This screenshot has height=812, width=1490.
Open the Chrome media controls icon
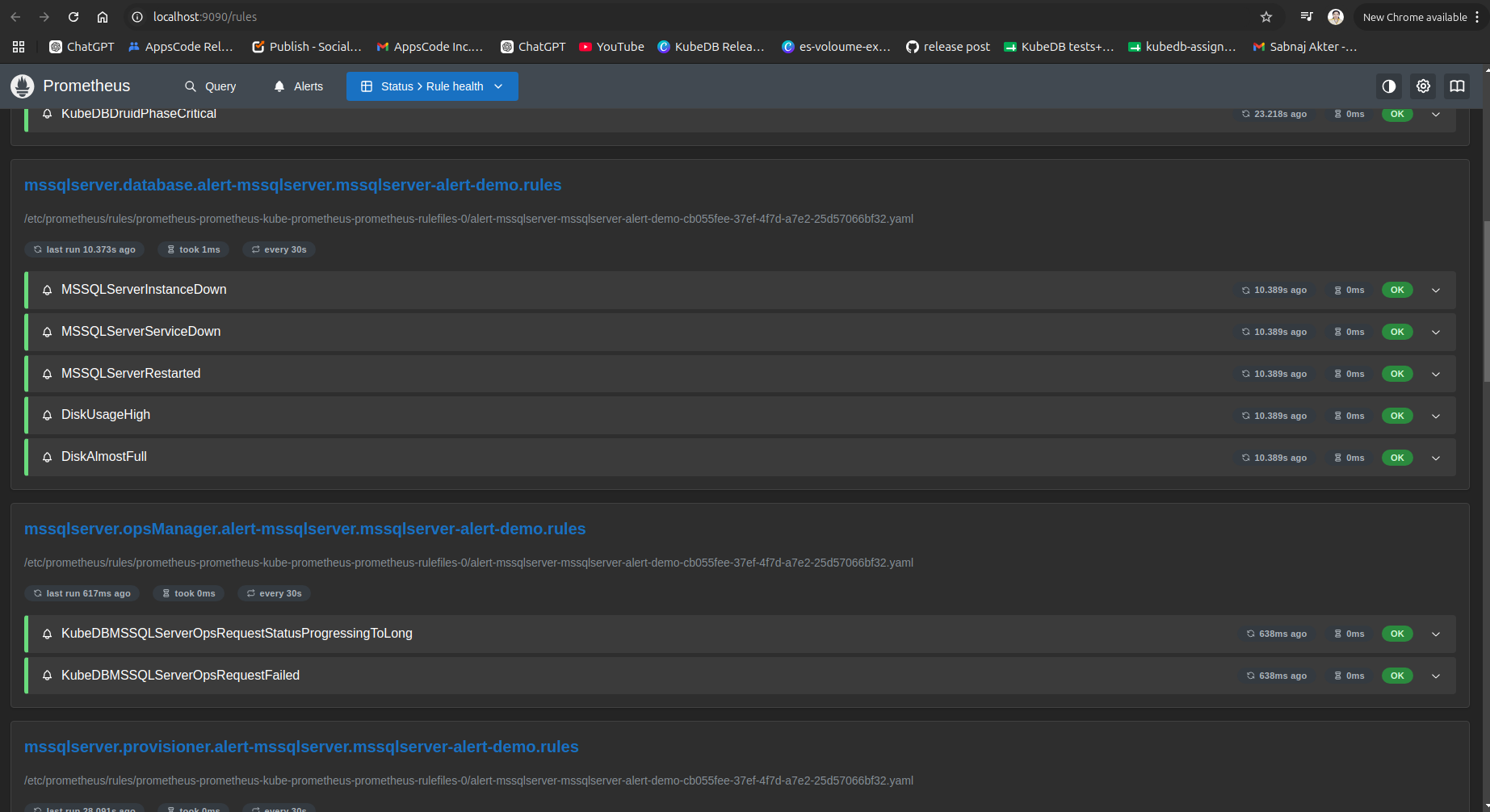[1307, 17]
